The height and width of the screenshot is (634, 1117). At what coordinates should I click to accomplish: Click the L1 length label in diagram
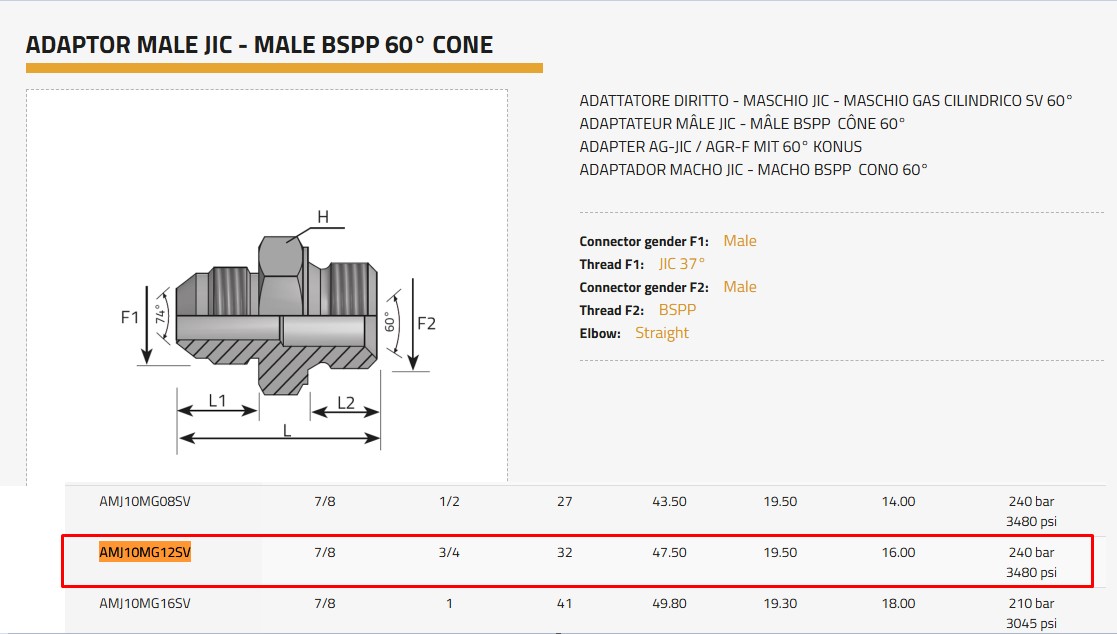[x=217, y=402]
